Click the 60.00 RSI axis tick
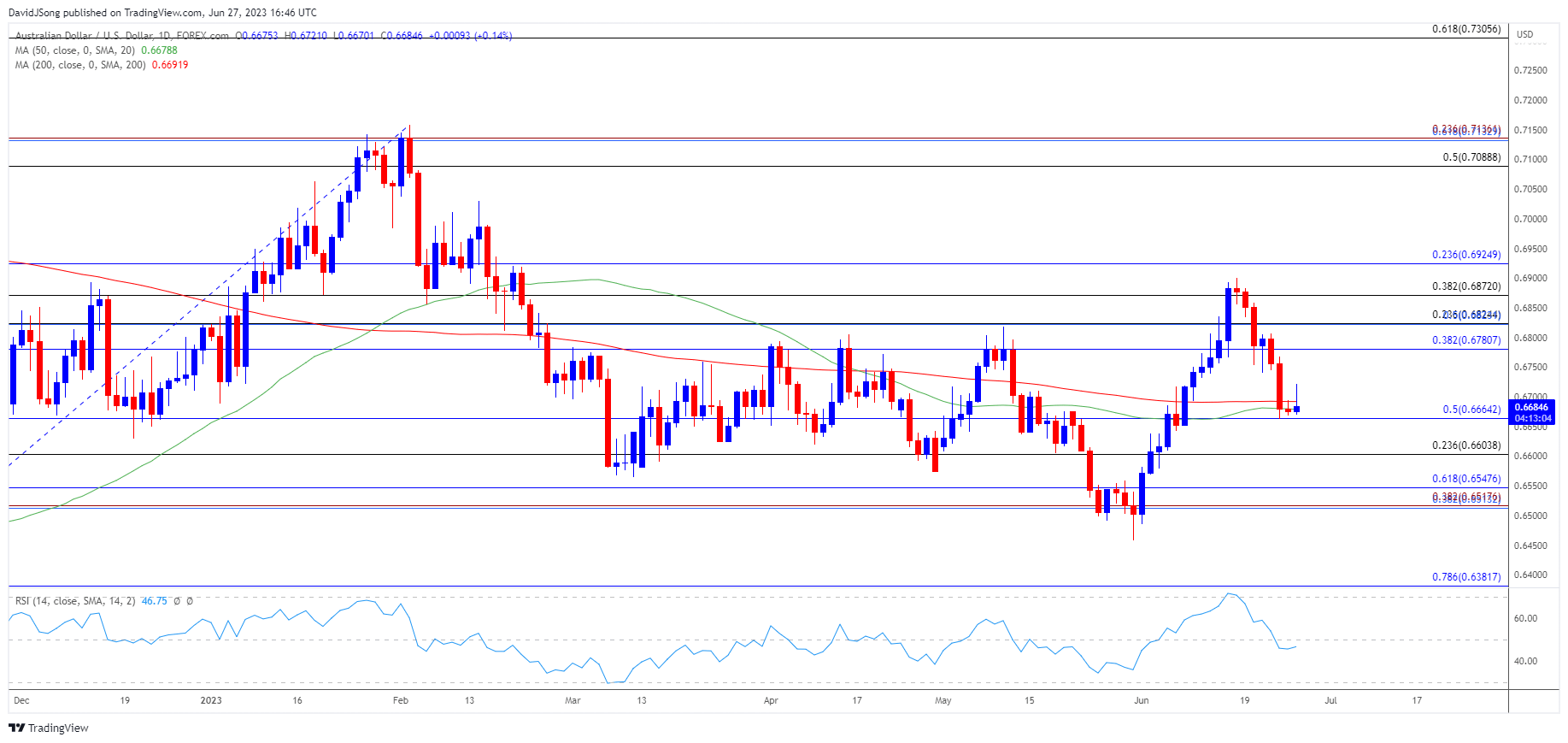The width and height of the screenshot is (1568, 743). coord(1525,618)
